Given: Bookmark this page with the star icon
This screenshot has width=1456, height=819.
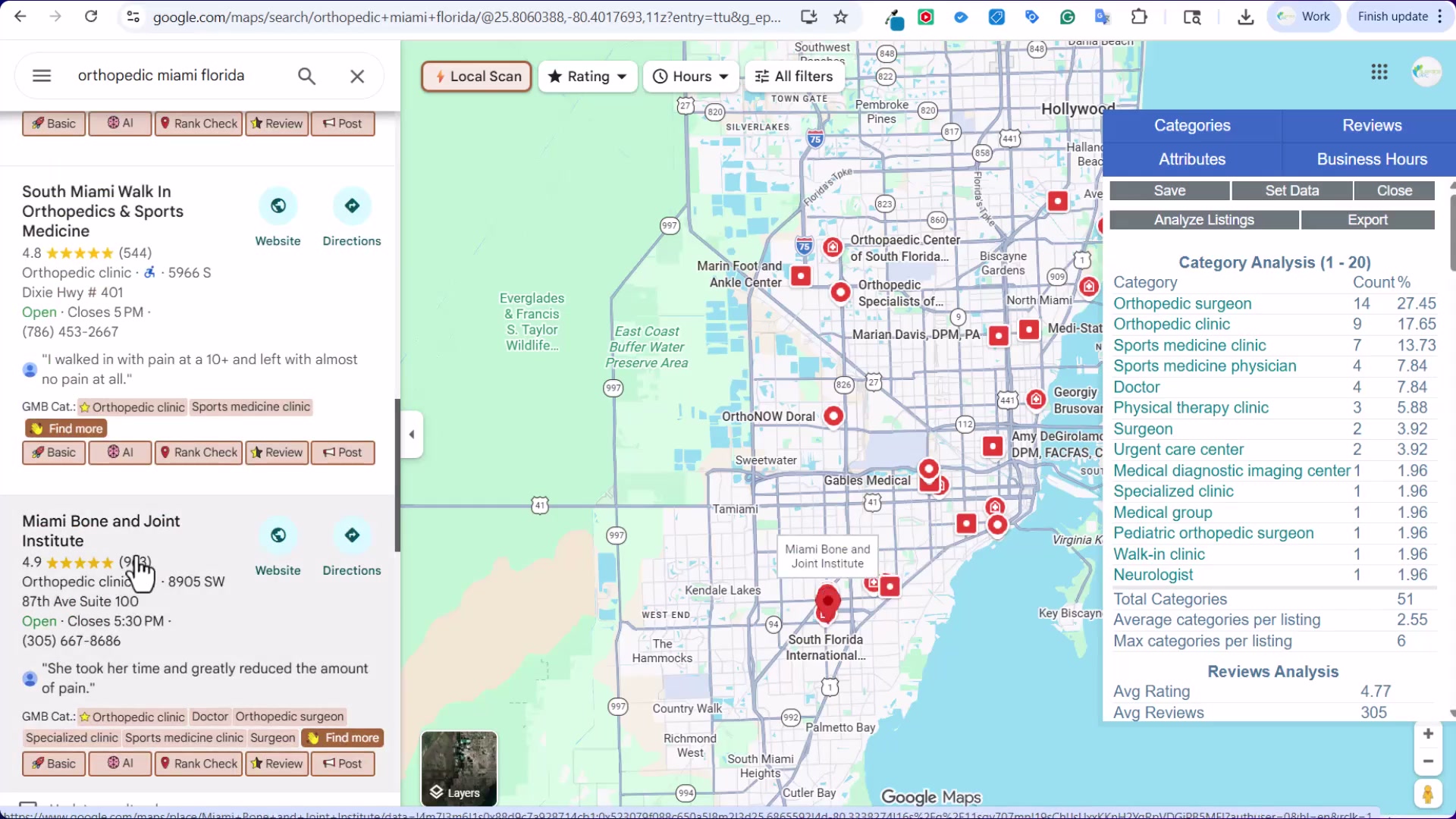Looking at the screenshot, I should [x=840, y=17].
